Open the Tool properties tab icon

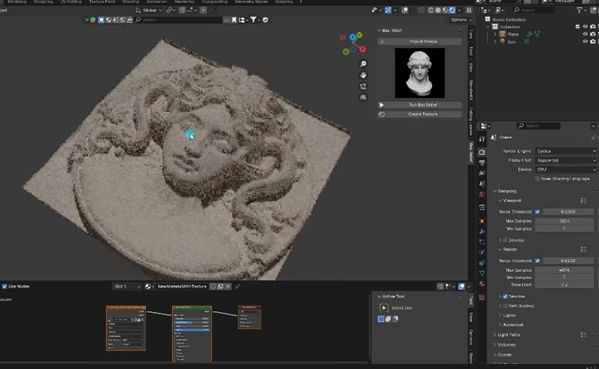point(482,139)
